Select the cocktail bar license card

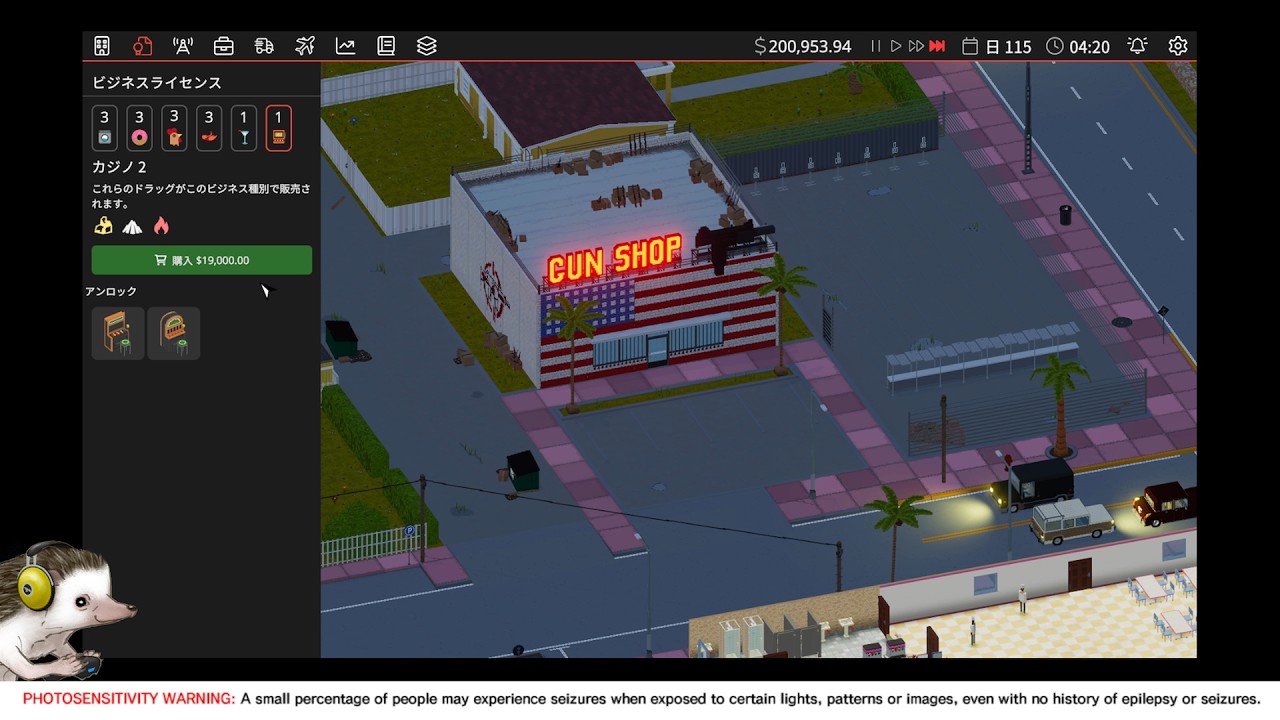pyautogui.click(x=244, y=128)
